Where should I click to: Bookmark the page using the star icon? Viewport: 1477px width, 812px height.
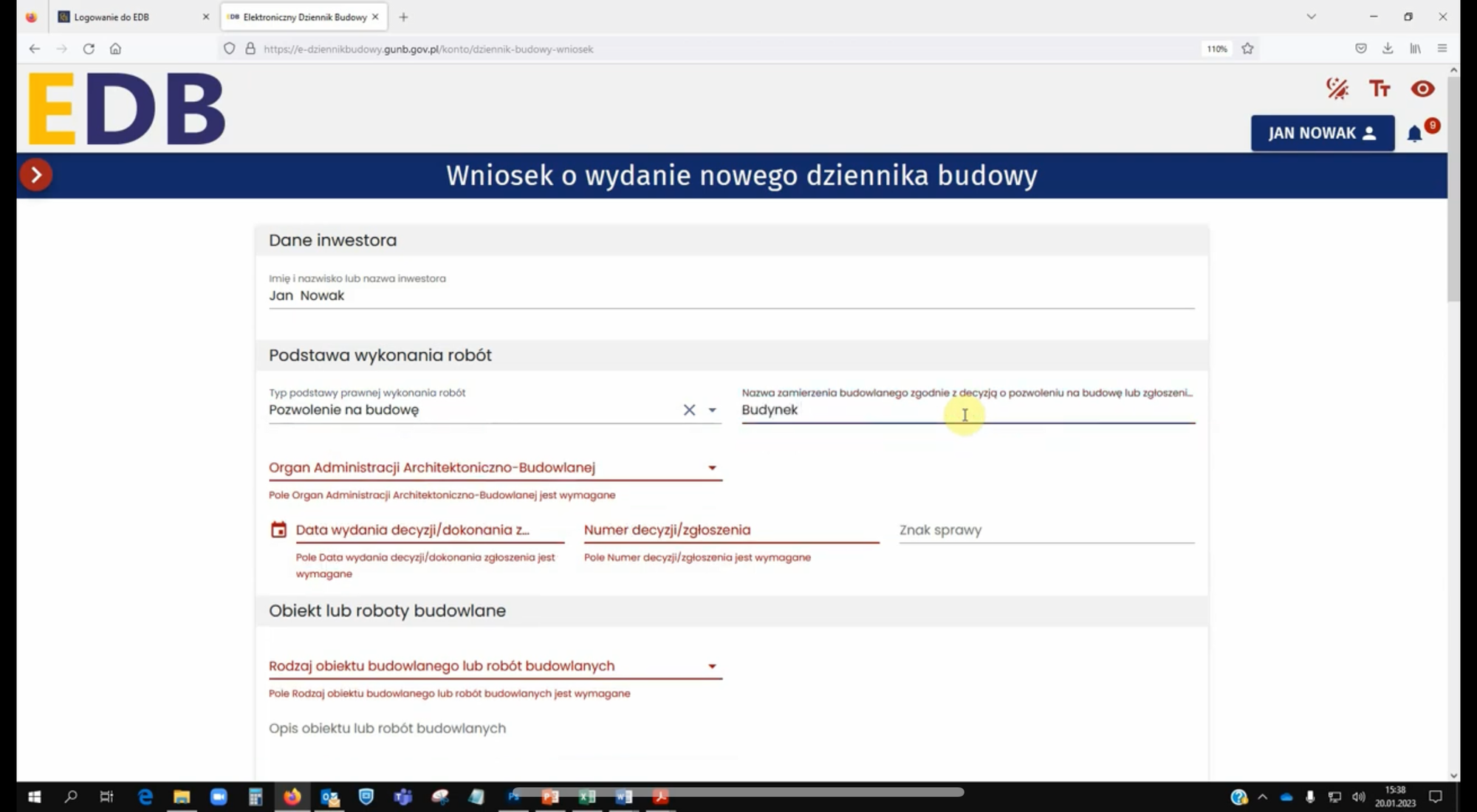(x=1247, y=49)
